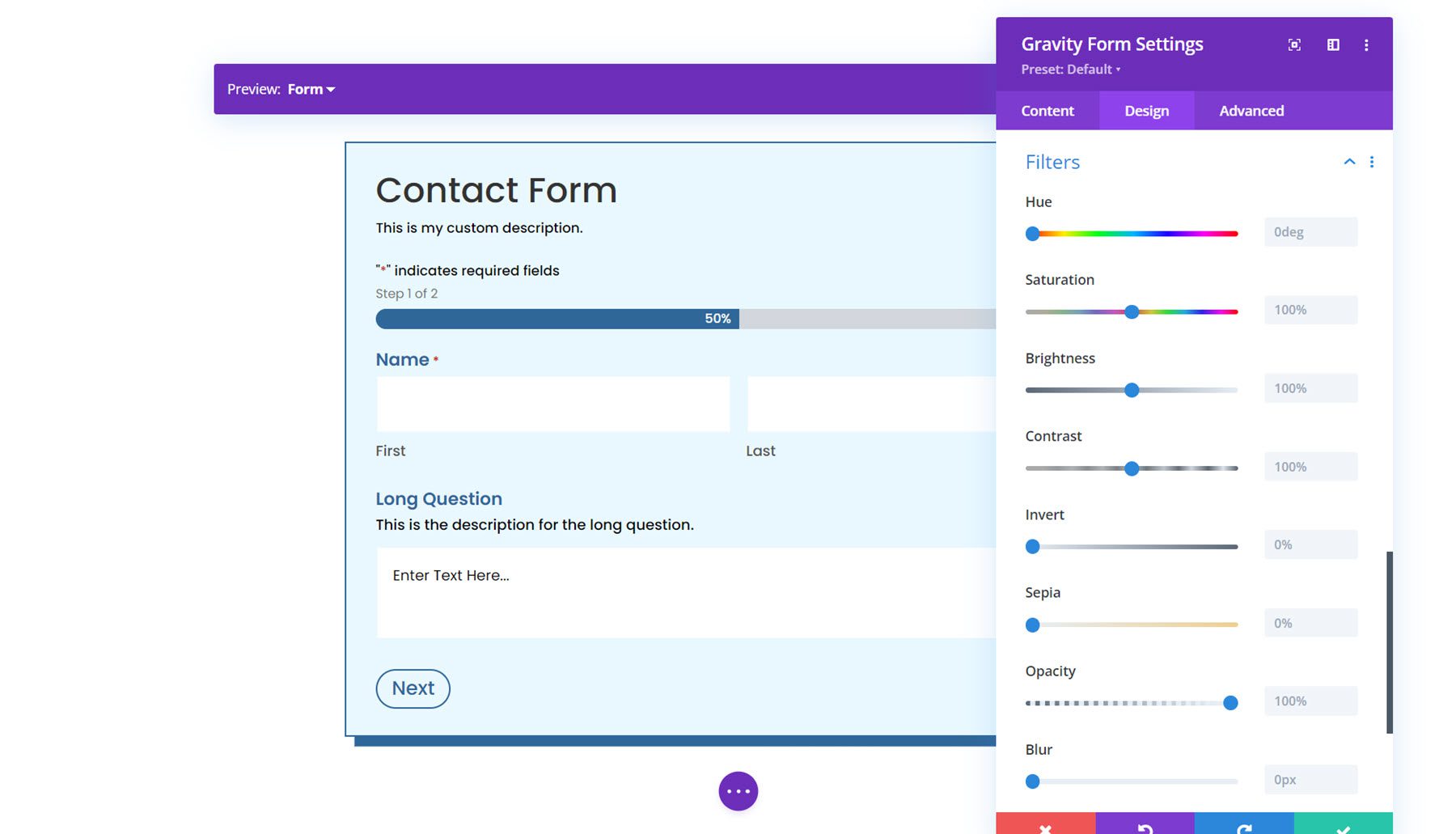Open the Preset Default dropdown

pos(1069,70)
